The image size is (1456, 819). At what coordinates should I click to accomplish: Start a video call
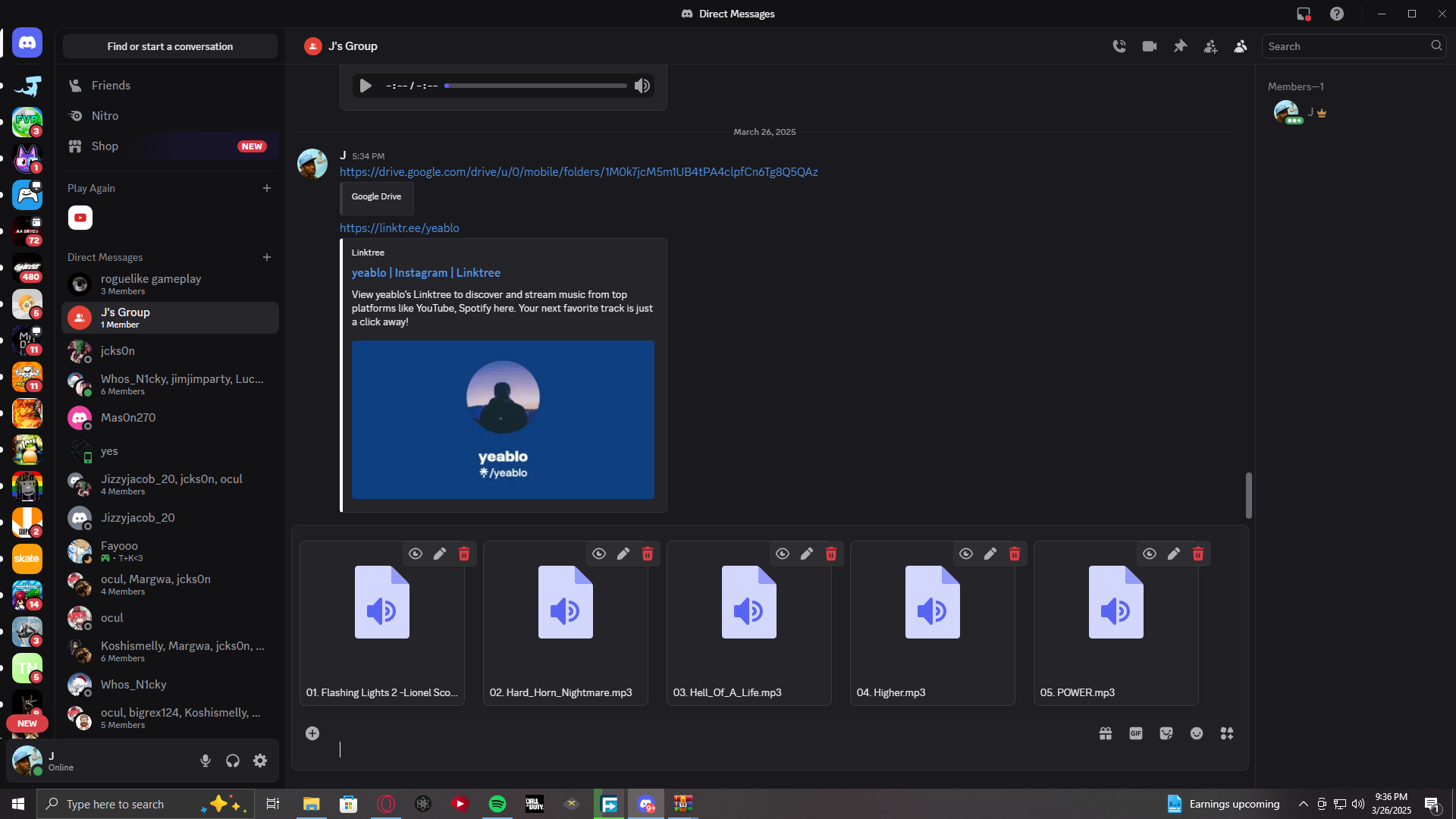pos(1150,46)
